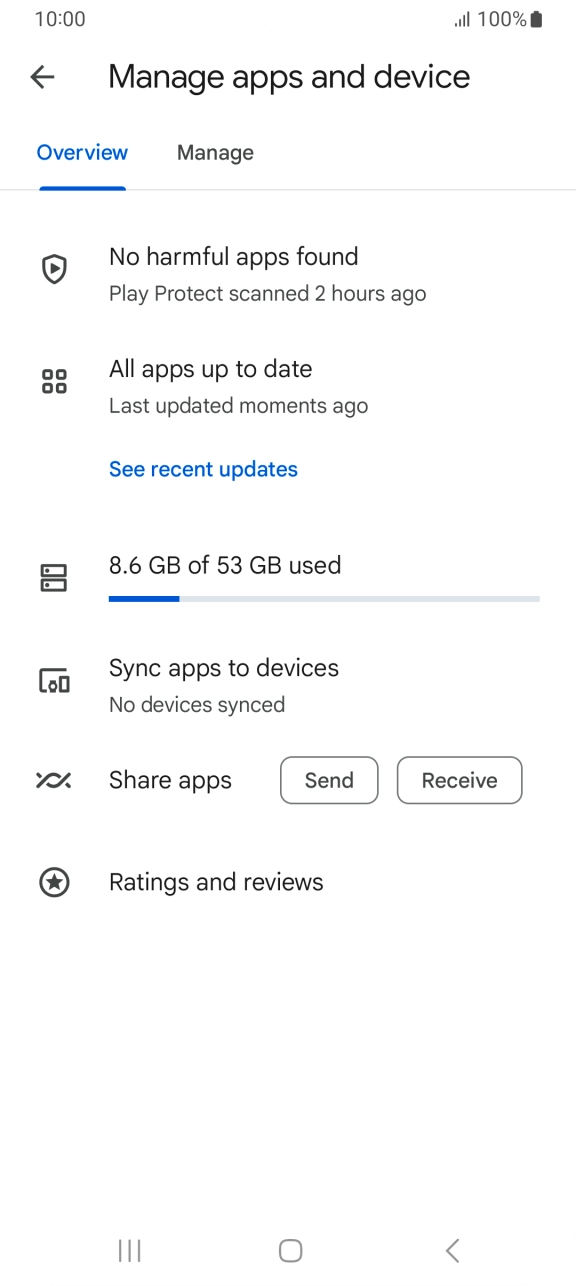This screenshot has width=576, height=1286.
Task: Tap the Receive button
Action: tap(460, 780)
